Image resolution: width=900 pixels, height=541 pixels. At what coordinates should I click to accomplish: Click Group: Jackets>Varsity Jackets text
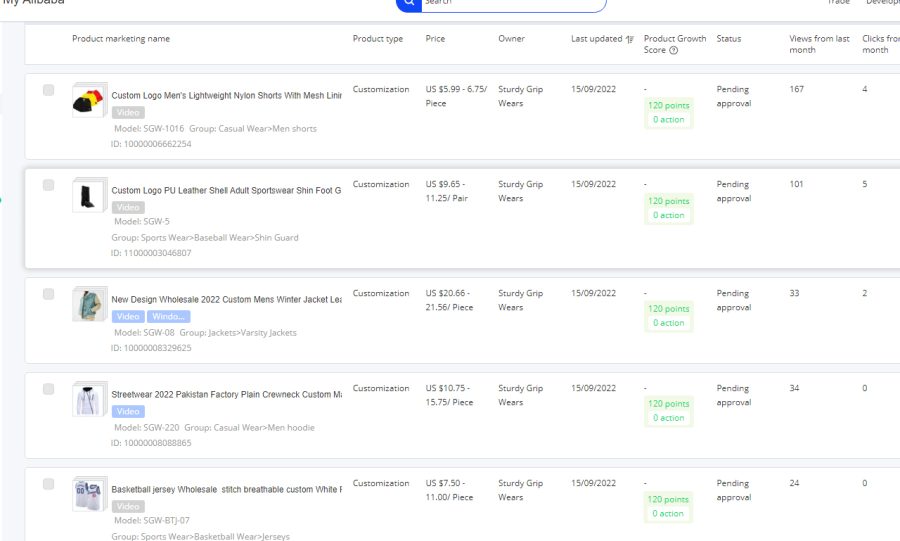coord(238,333)
